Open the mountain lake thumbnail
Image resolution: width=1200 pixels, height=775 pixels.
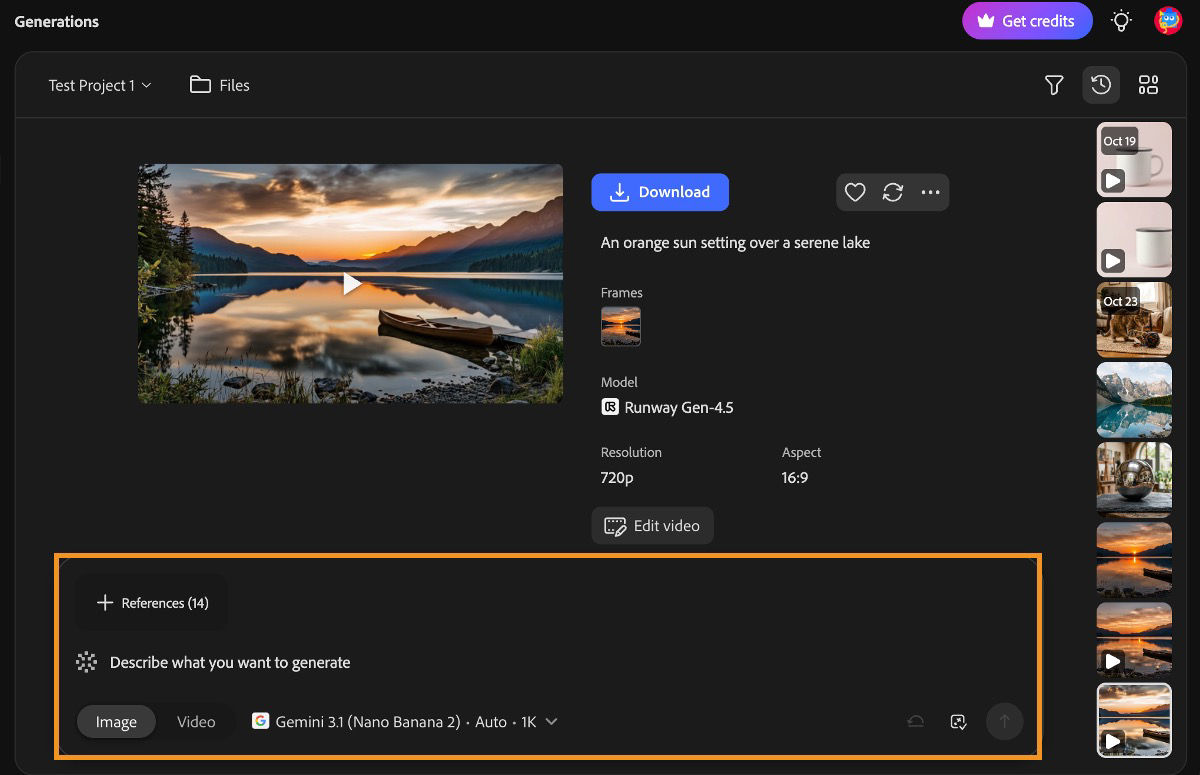point(1134,400)
